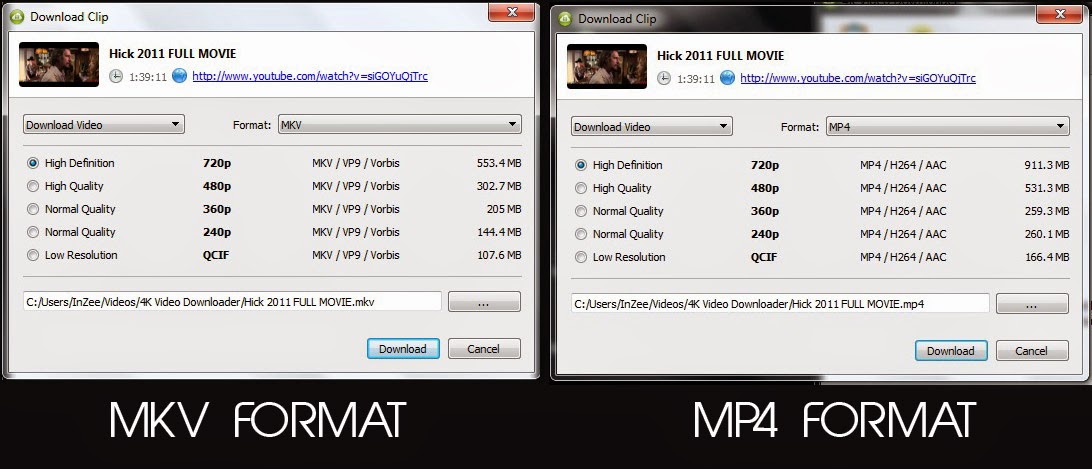Open the YouTube link in MKV window
Image resolution: width=1092 pixels, height=469 pixels.
coord(310,76)
